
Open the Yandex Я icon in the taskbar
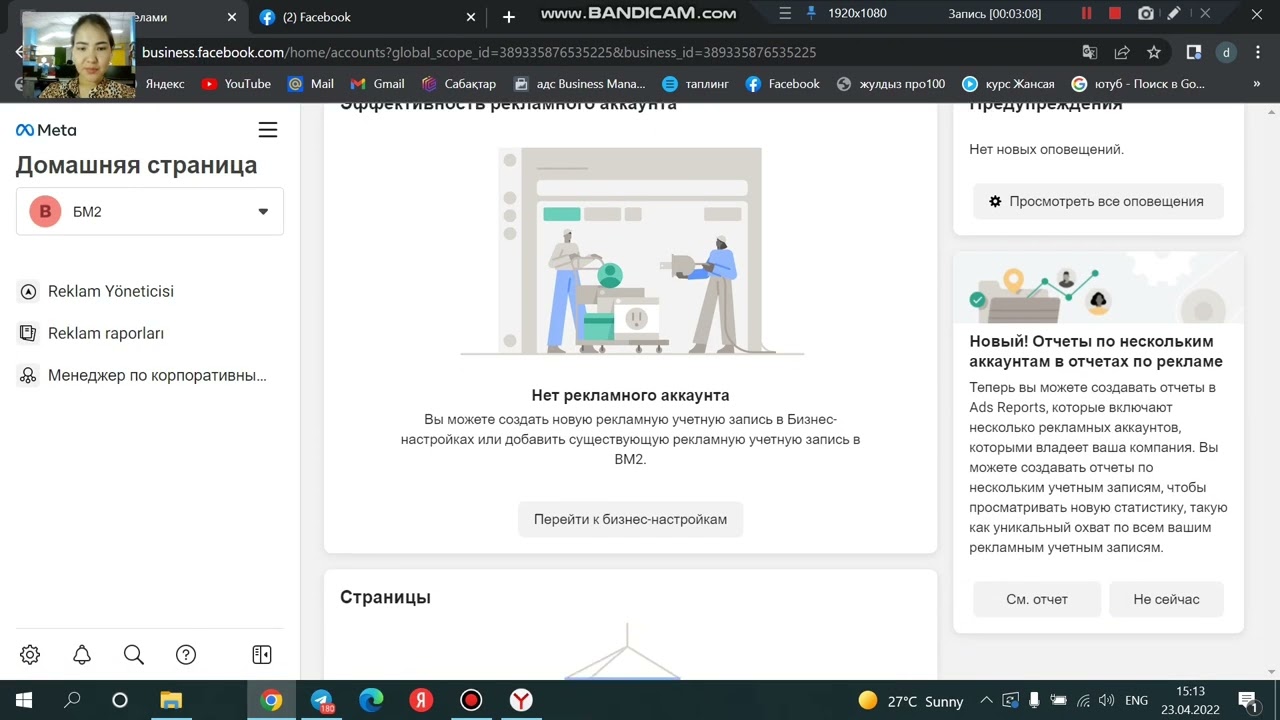[x=421, y=700]
